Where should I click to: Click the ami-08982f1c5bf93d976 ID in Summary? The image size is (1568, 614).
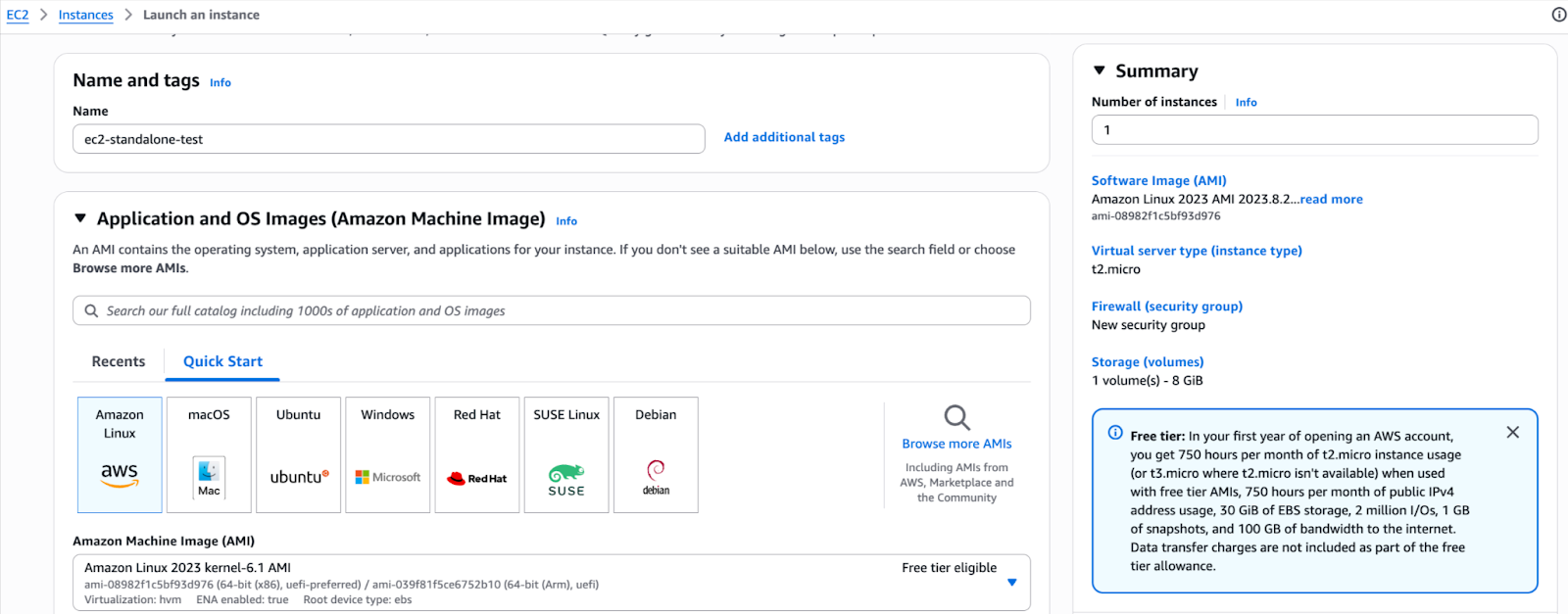(1156, 216)
